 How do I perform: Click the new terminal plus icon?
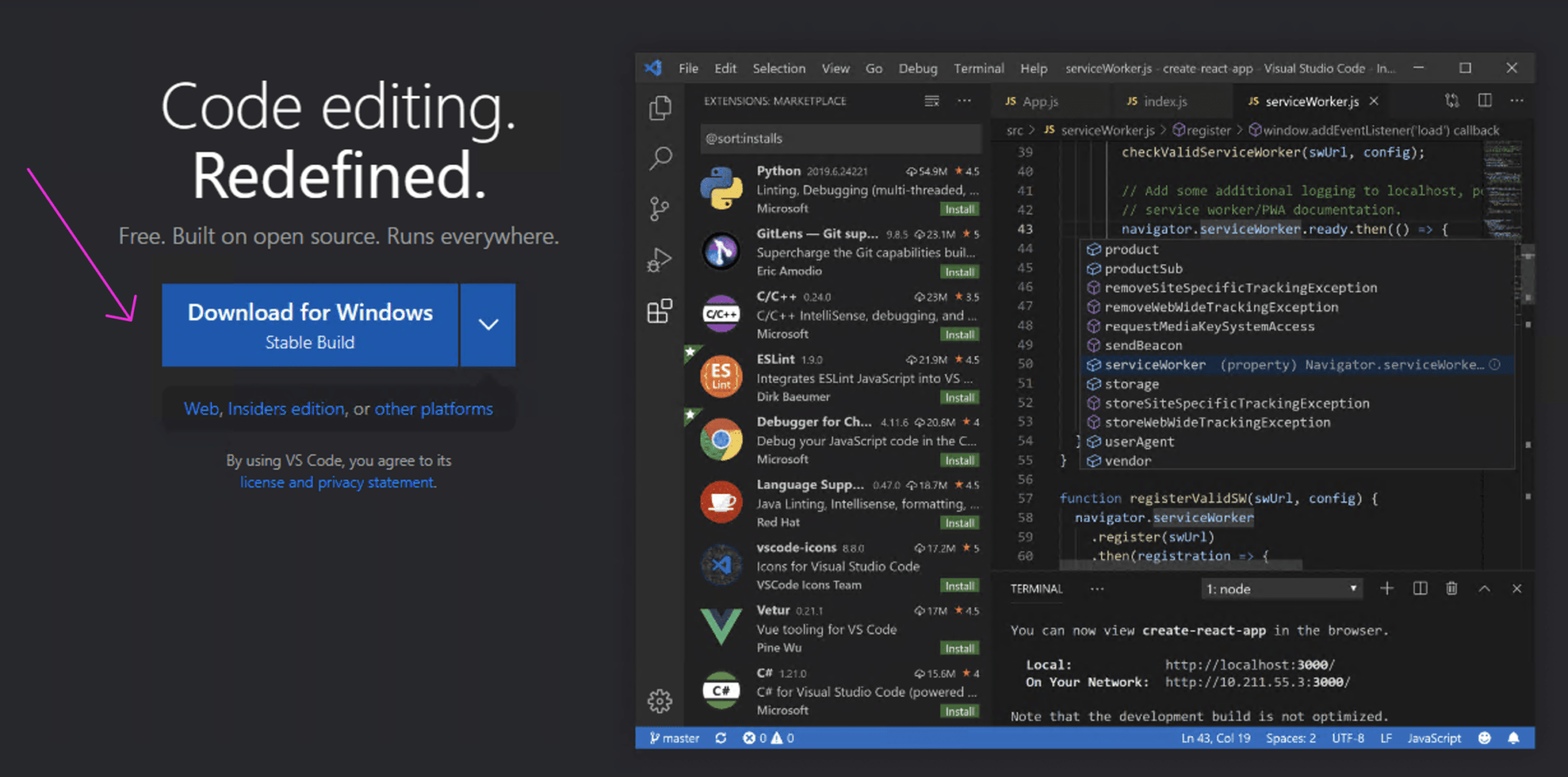tap(1387, 589)
